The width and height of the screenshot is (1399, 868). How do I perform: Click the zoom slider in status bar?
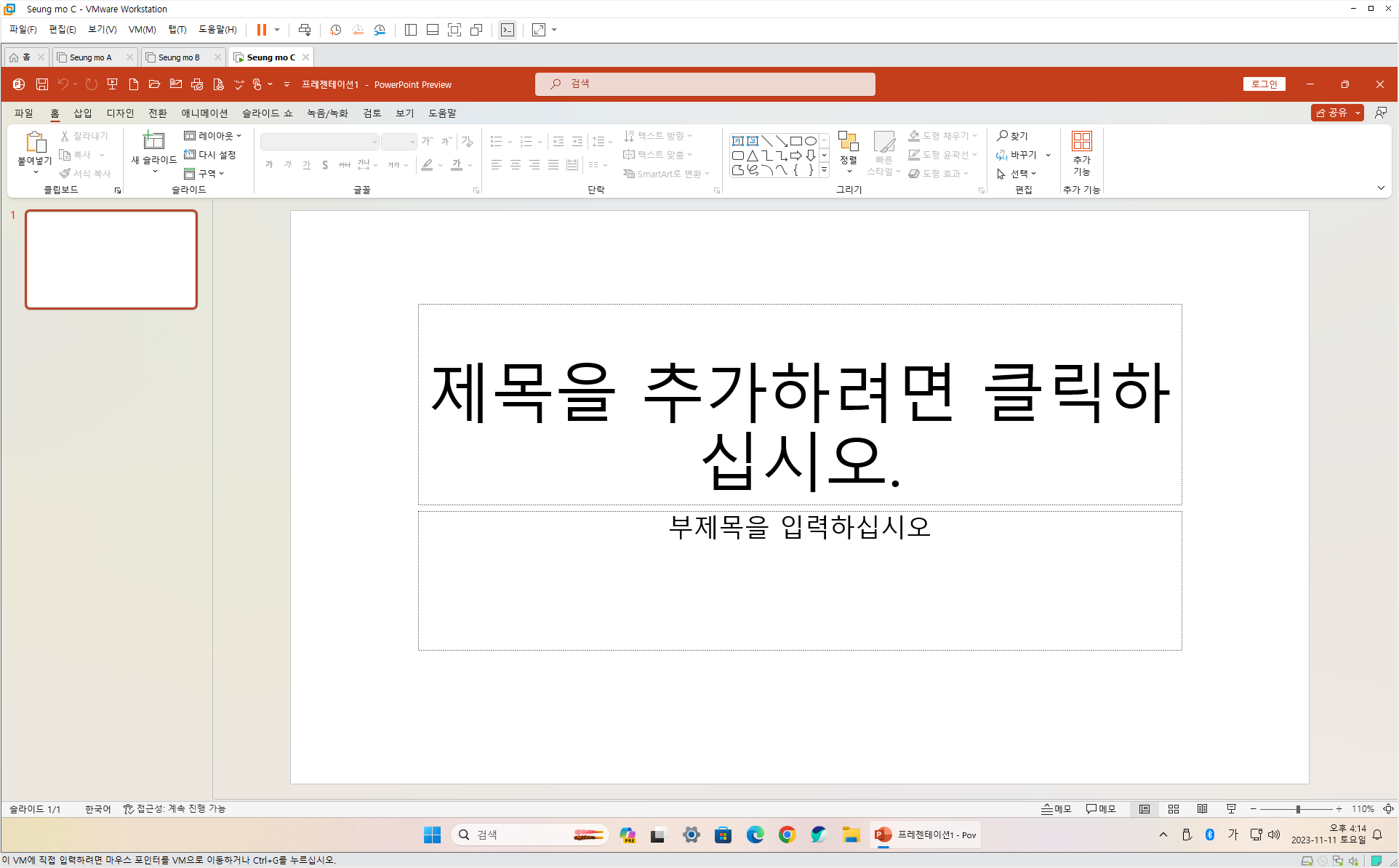(1298, 809)
